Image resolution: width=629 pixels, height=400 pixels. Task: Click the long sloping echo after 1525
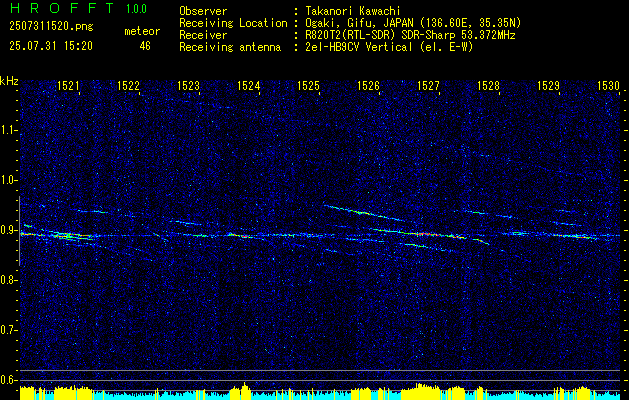[x=370, y=213]
